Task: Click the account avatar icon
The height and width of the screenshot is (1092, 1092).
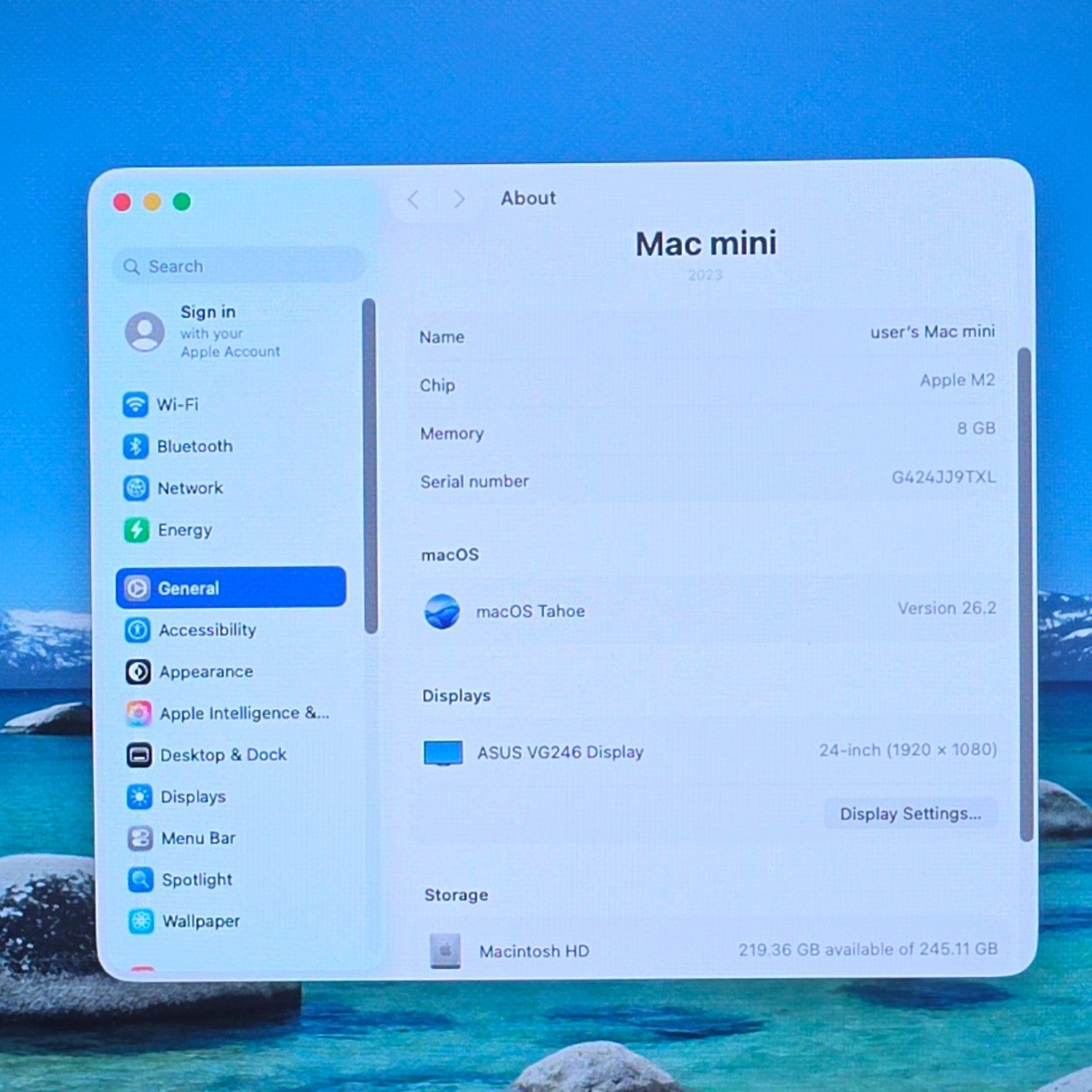Action: [x=145, y=332]
